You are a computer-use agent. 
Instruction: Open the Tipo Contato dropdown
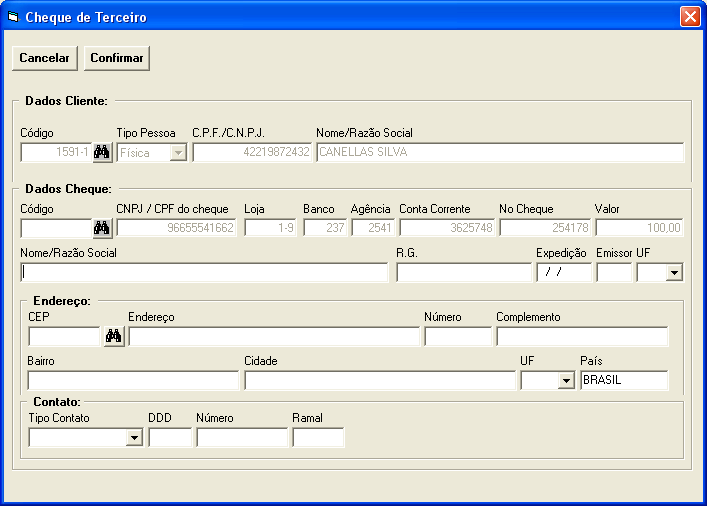(x=134, y=437)
